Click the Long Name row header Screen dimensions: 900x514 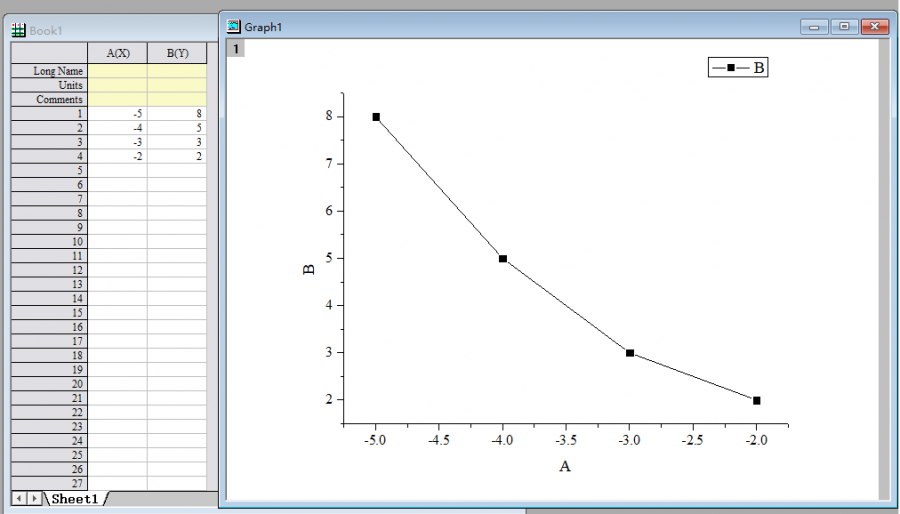click(x=49, y=71)
